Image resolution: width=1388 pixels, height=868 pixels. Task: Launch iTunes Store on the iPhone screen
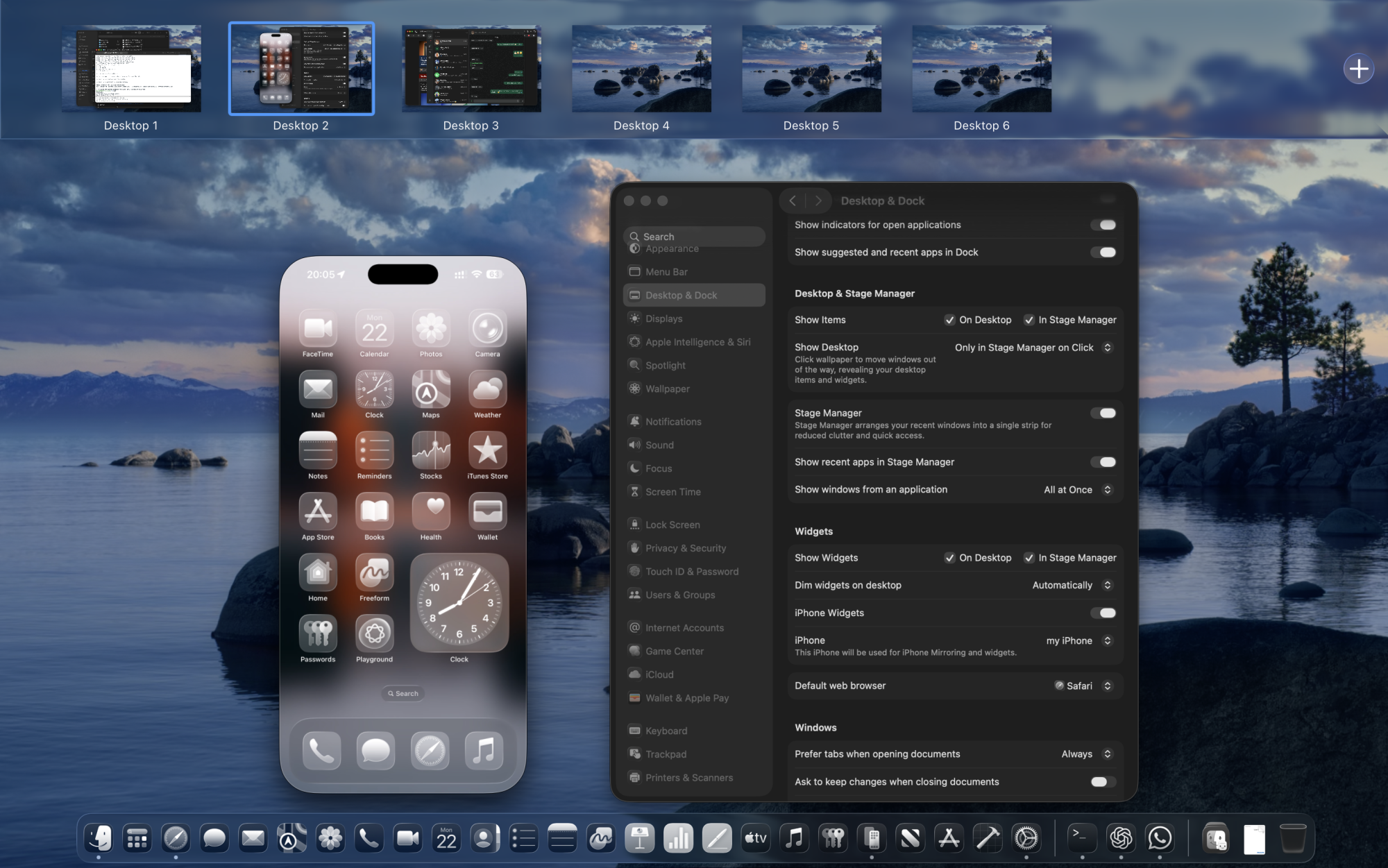click(x=488, y=450)
